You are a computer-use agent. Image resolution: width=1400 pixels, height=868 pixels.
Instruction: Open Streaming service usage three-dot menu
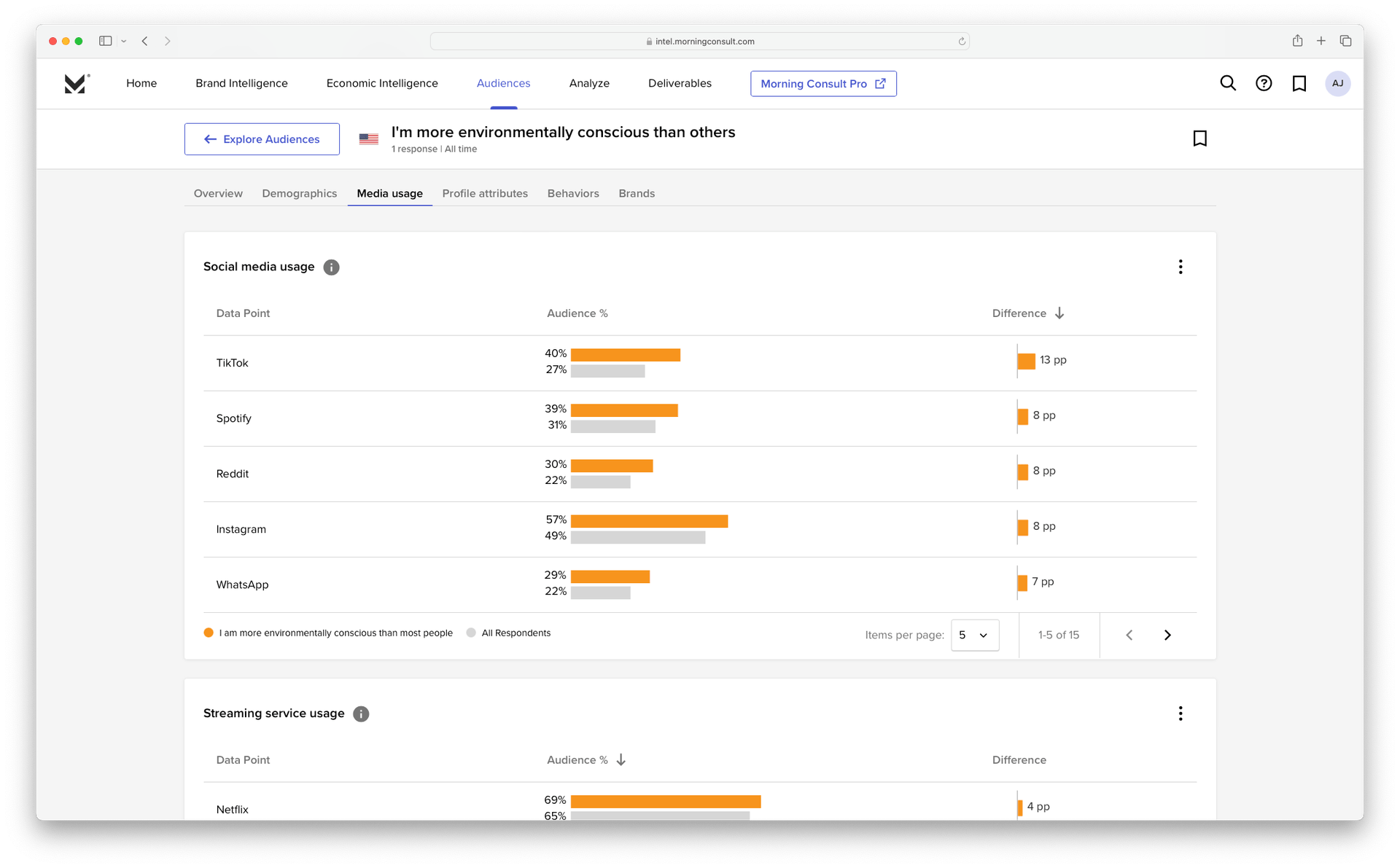1181,713
